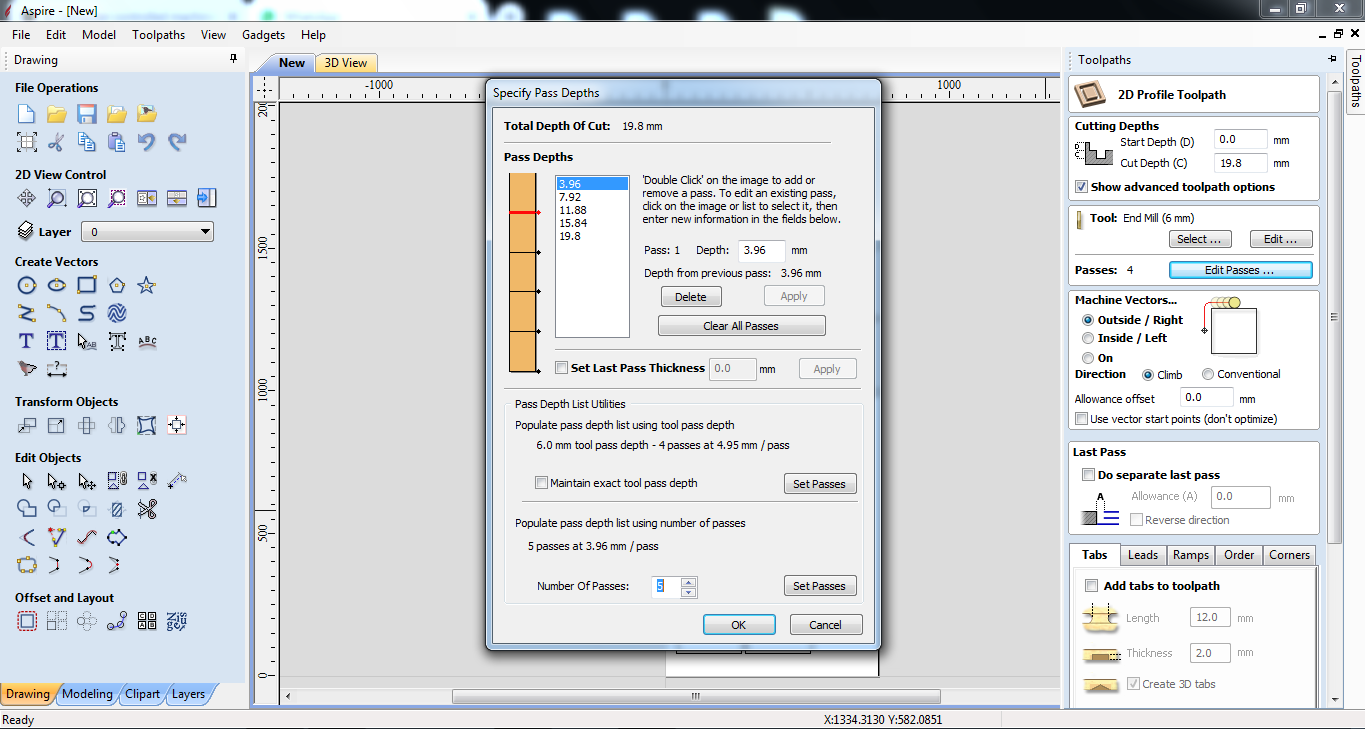Open the Gadgets menu
This screenshot has width=1365, height=729.
[264, 34]
